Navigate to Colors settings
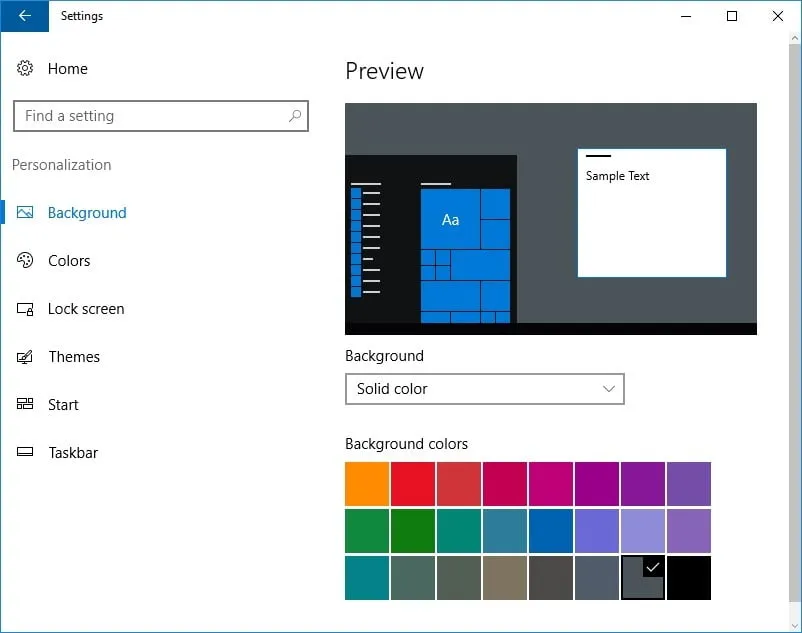This screenshot has width=802, height=633. pos(68,260)
